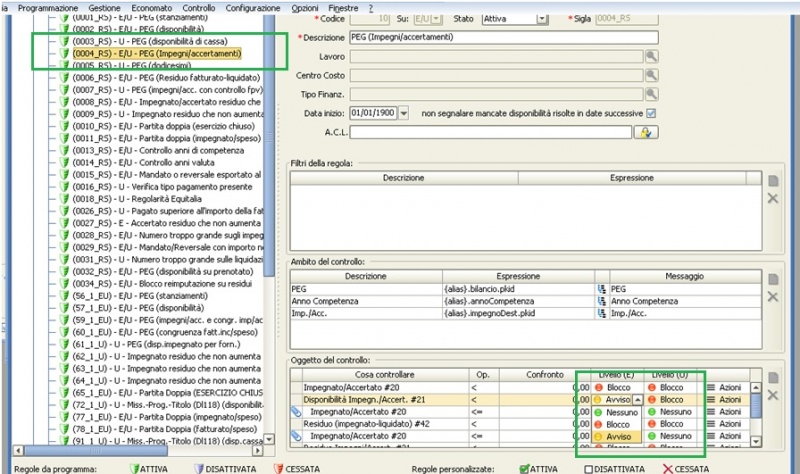
Task: Open the Lavoro lookup search icon
Action: [x=651, y=57]
